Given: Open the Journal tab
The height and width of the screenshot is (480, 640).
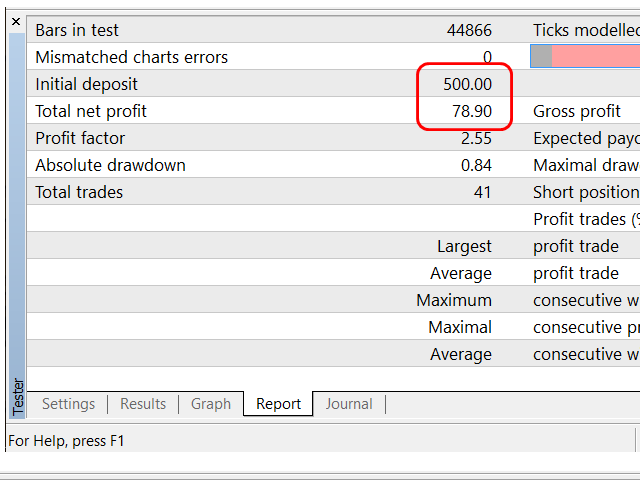Looking at the screenshot, I should [x=349, y=404].
